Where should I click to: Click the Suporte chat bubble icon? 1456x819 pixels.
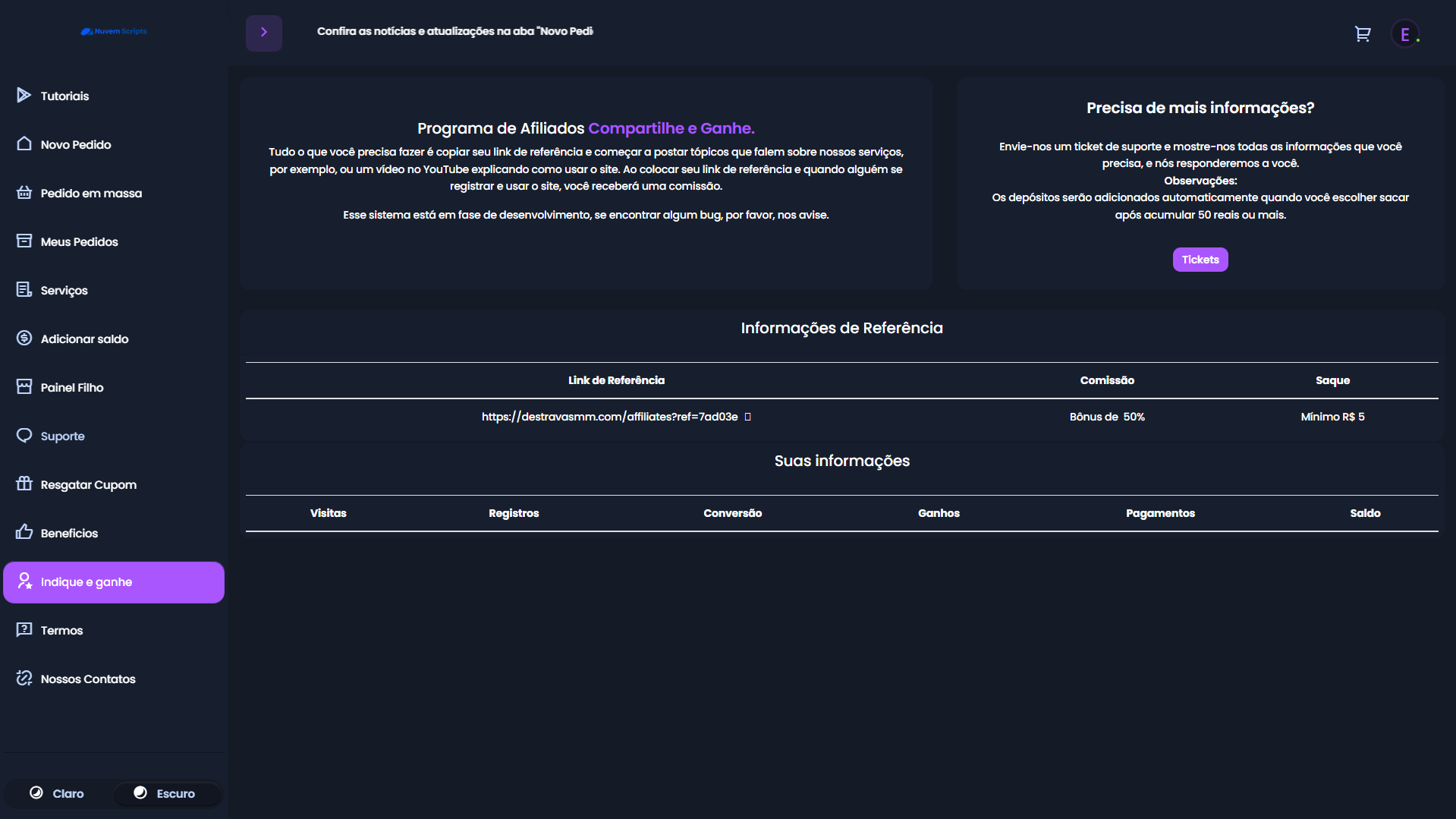click(24, 435)
